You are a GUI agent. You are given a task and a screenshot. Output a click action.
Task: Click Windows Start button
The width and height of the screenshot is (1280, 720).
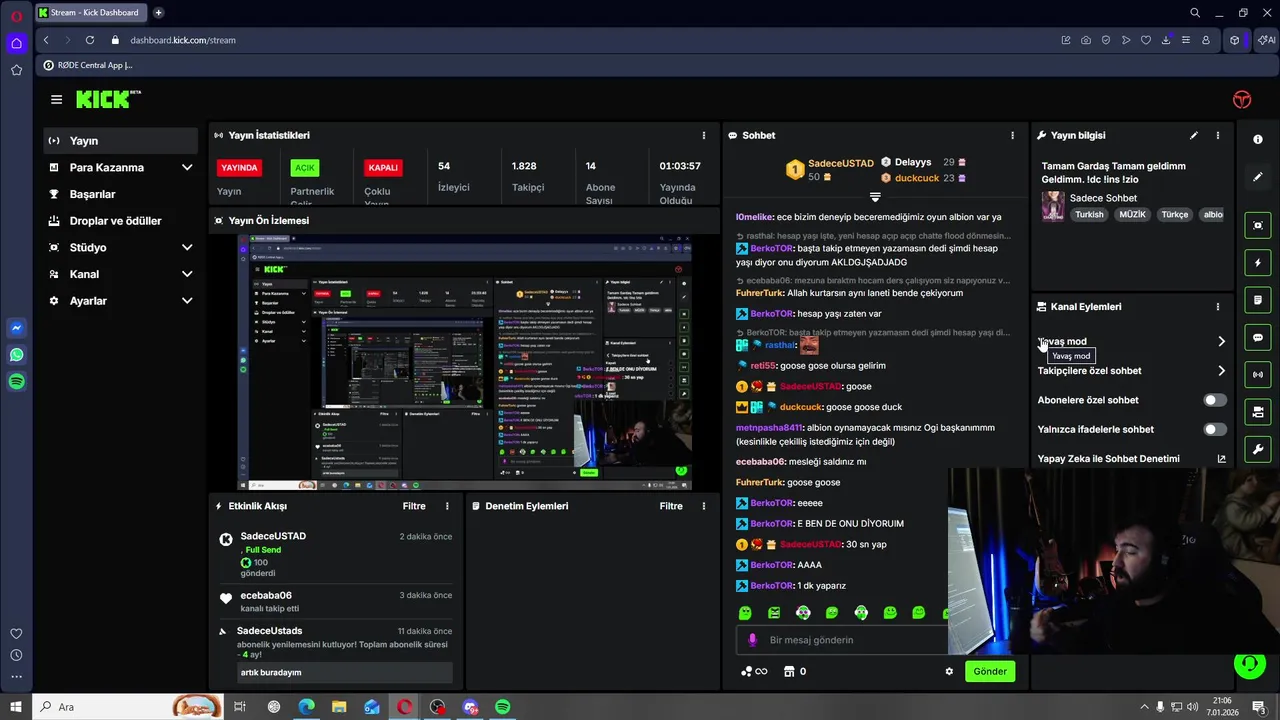click(x=16, y=707)
